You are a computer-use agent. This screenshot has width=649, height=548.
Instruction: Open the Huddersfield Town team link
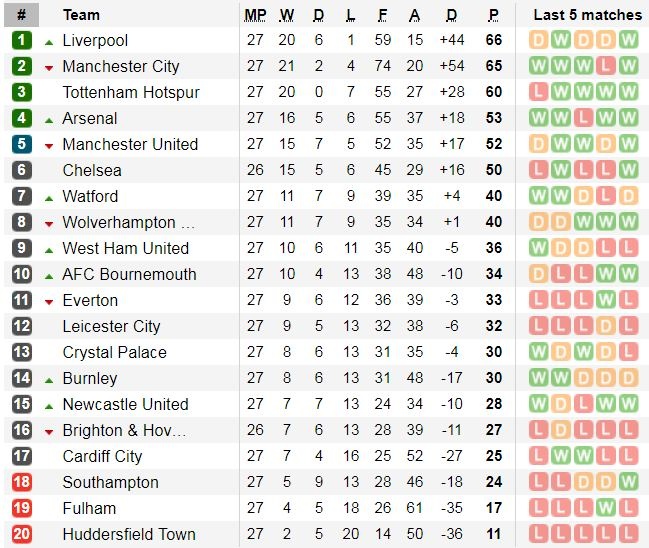coord(129,534)
